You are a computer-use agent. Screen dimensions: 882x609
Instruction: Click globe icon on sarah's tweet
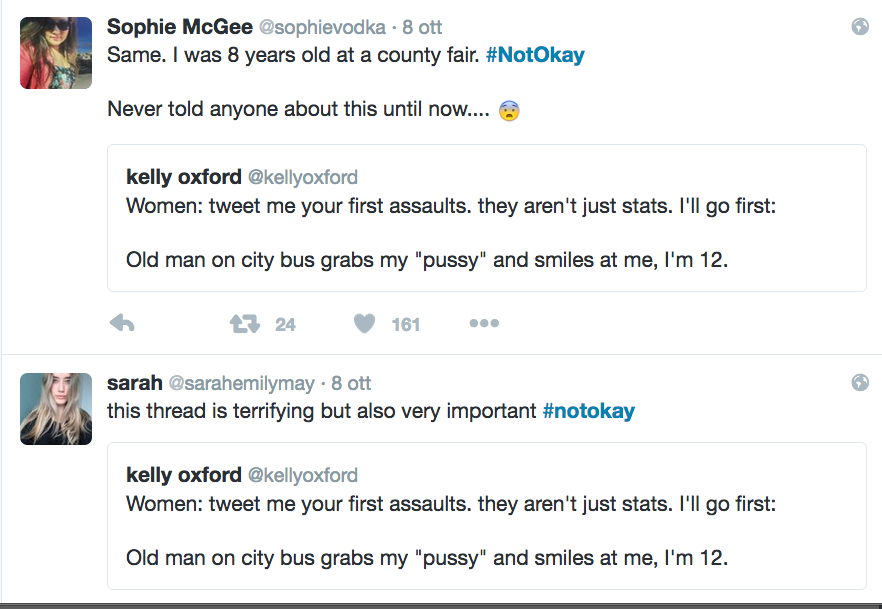point(860,383)
